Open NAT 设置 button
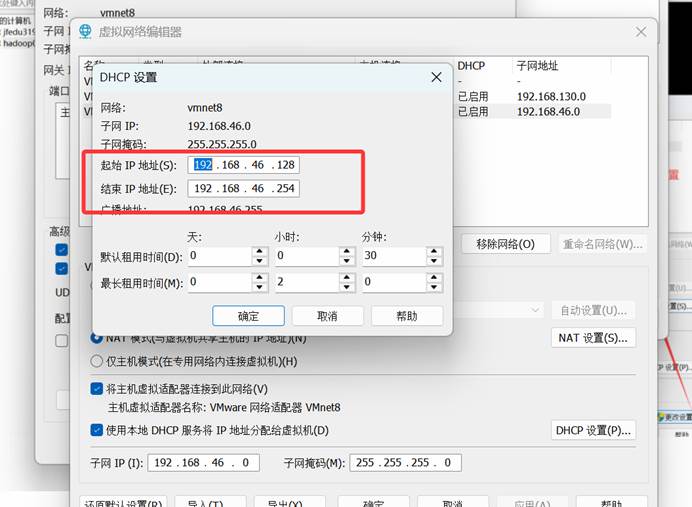 point(593,338)
